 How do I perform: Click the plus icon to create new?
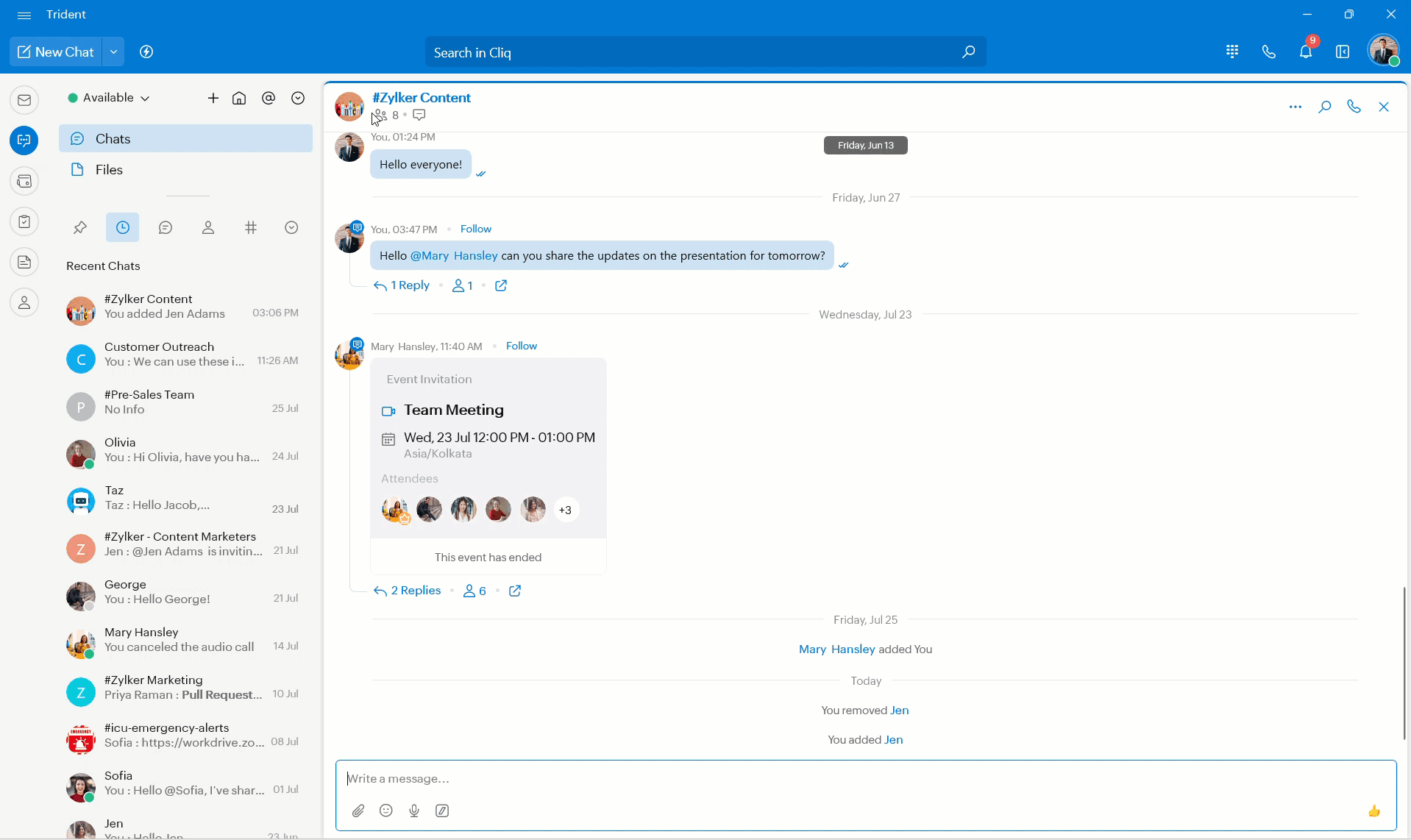pyautogui.click(x=213, y=98)
